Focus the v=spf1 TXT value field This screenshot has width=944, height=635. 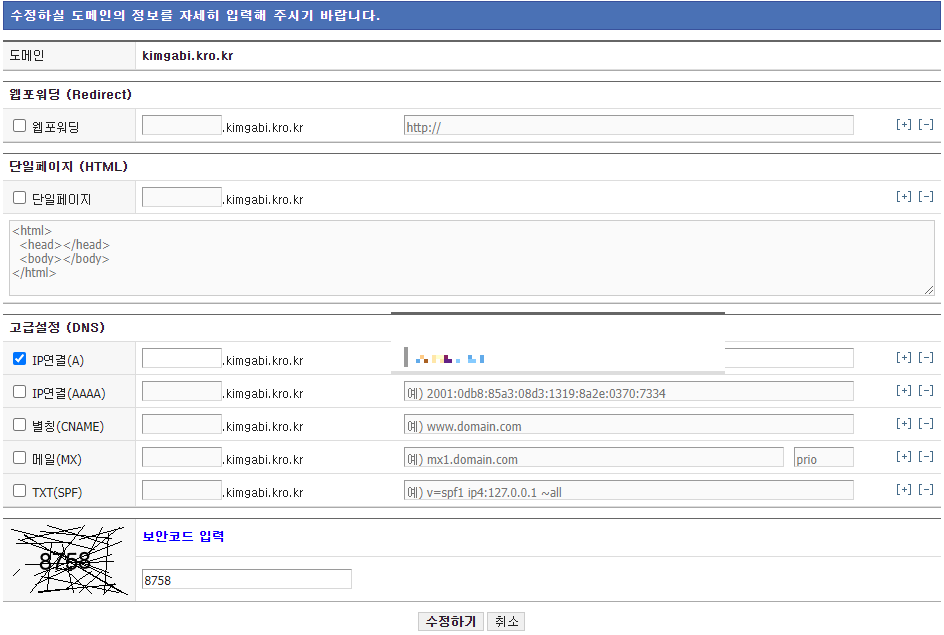click(x=629, y=491)
